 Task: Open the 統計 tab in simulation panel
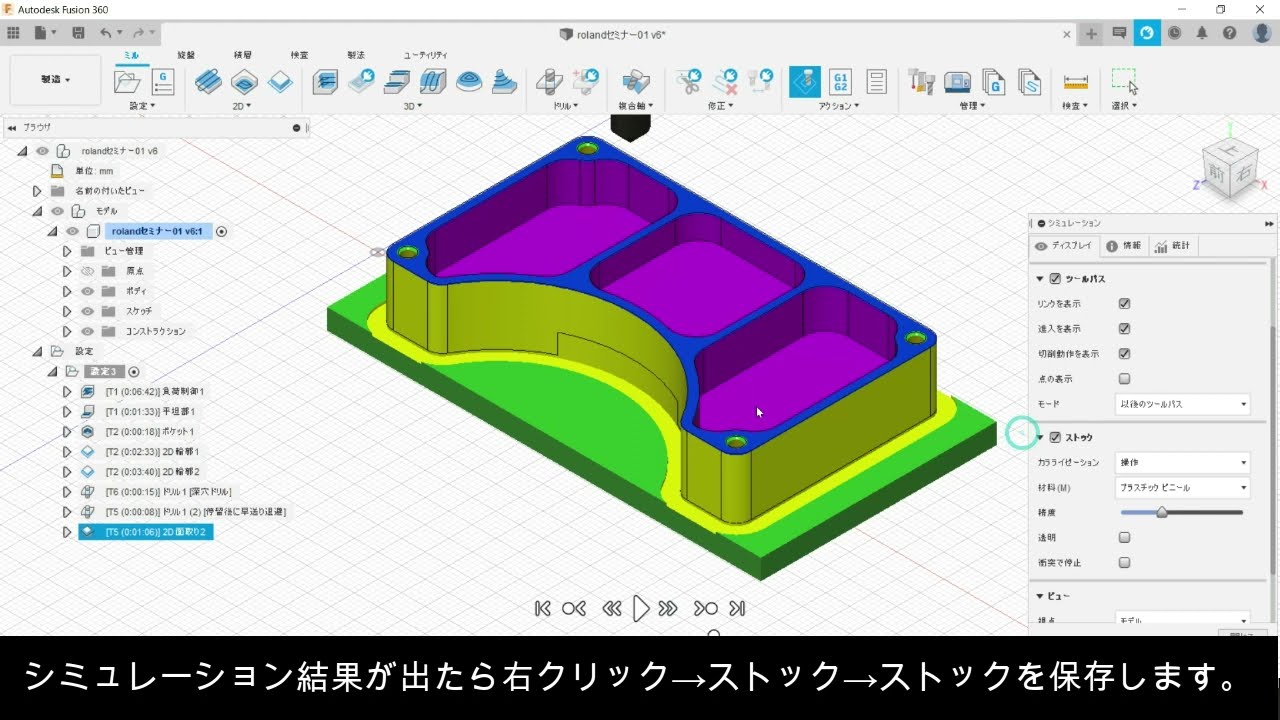point(1173,245)
